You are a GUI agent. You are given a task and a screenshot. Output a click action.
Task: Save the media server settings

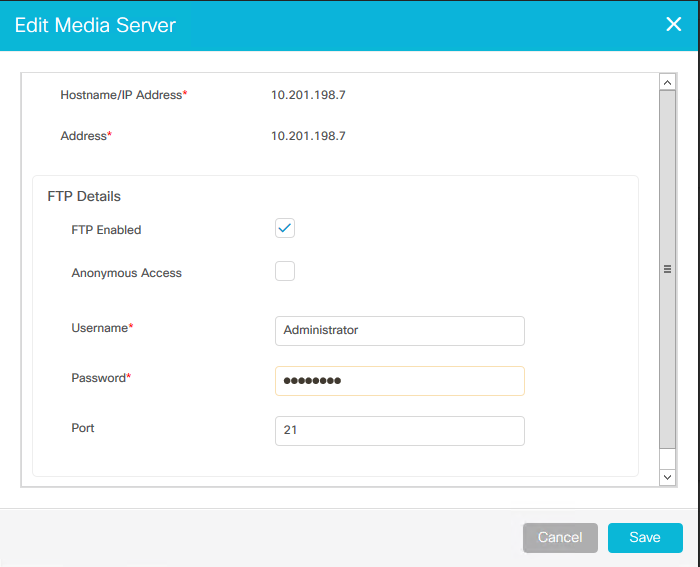(645, 538)
